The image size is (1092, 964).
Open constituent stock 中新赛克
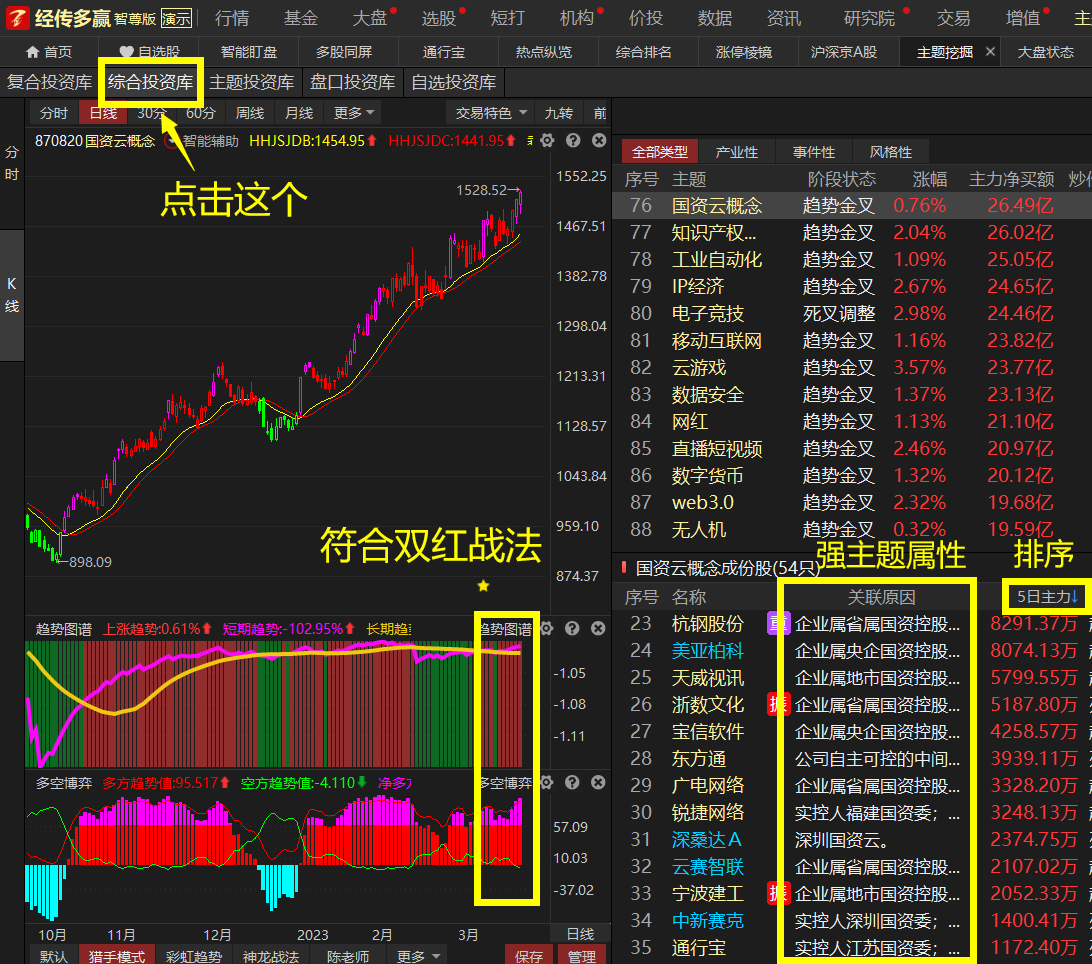708,920
